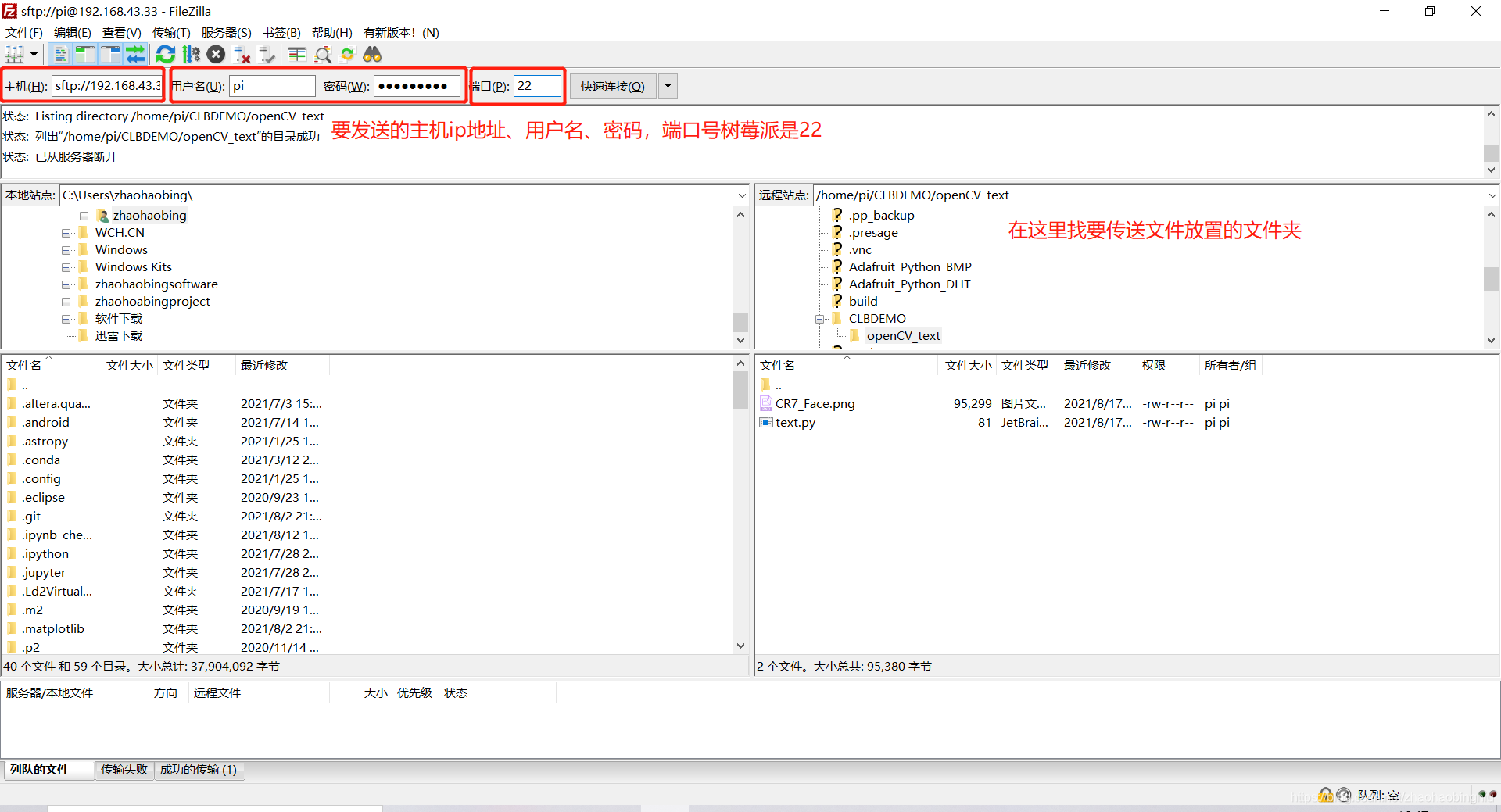Toggle synchronized browsing

tap(348, 55)
